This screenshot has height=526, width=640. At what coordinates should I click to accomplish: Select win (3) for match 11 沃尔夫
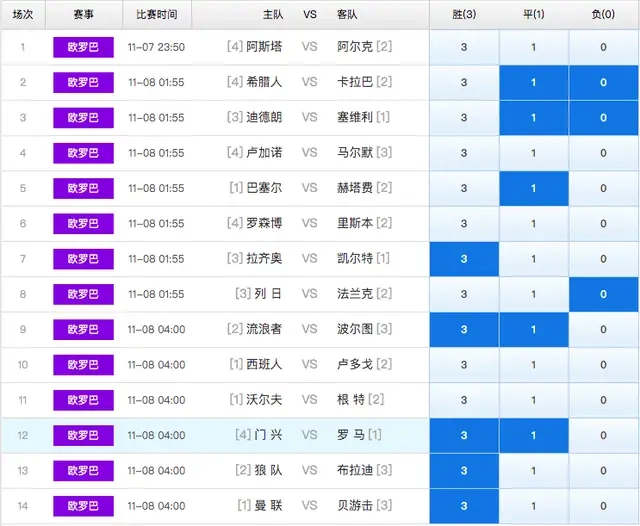[464, 400]
